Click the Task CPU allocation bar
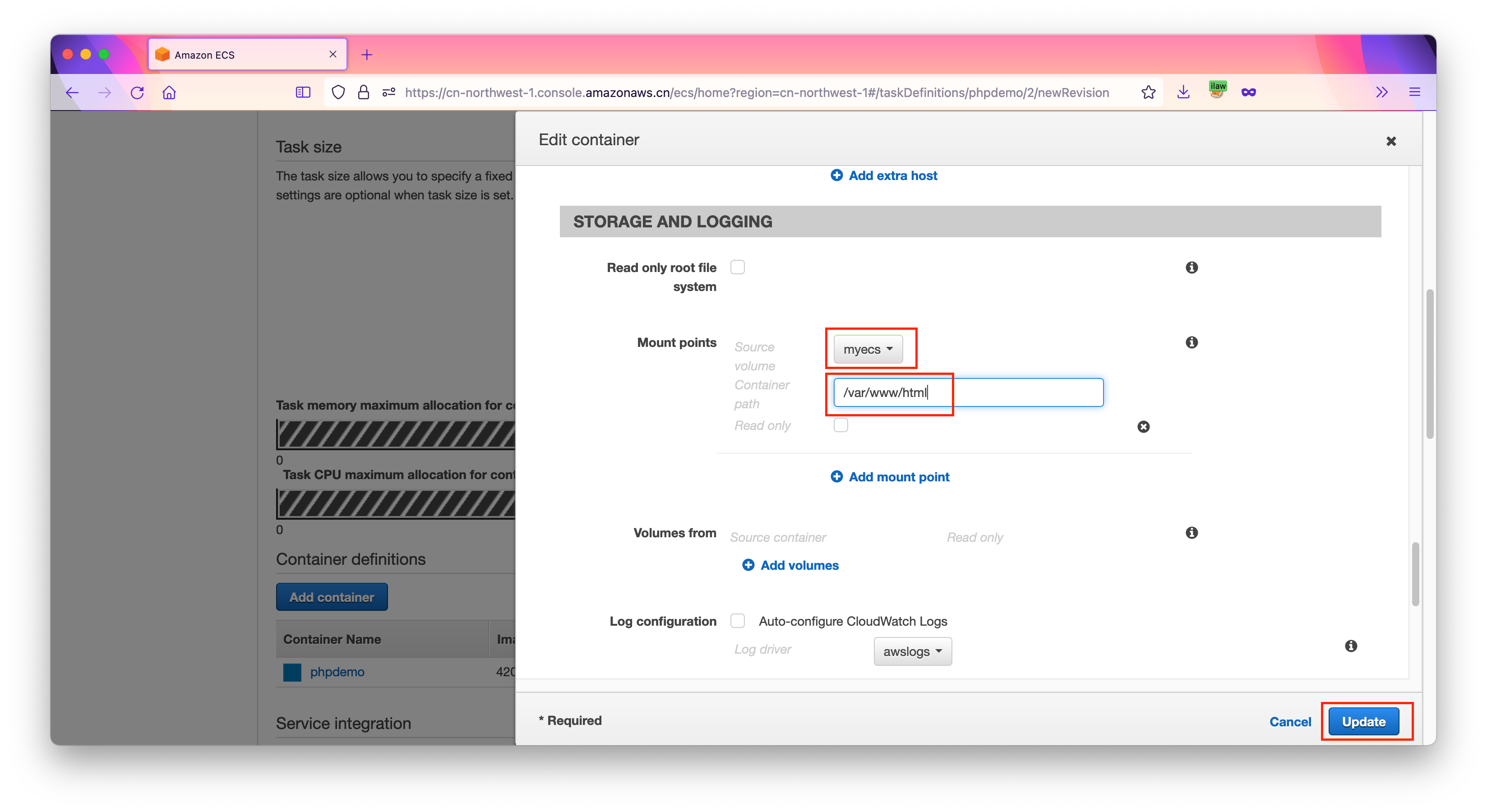 point(395,503)
